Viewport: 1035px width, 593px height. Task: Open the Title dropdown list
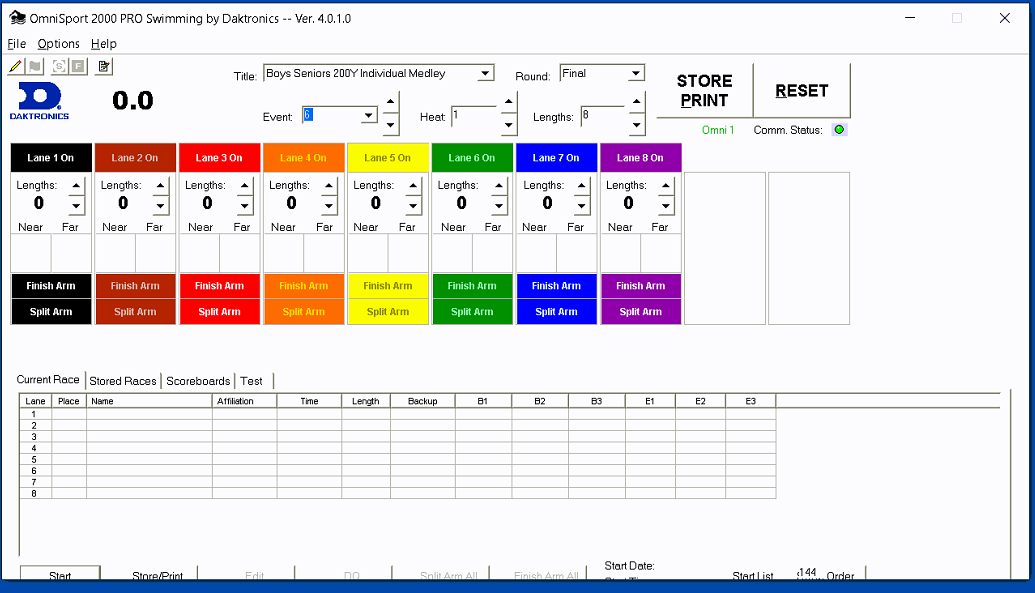[x=486, y=73]
